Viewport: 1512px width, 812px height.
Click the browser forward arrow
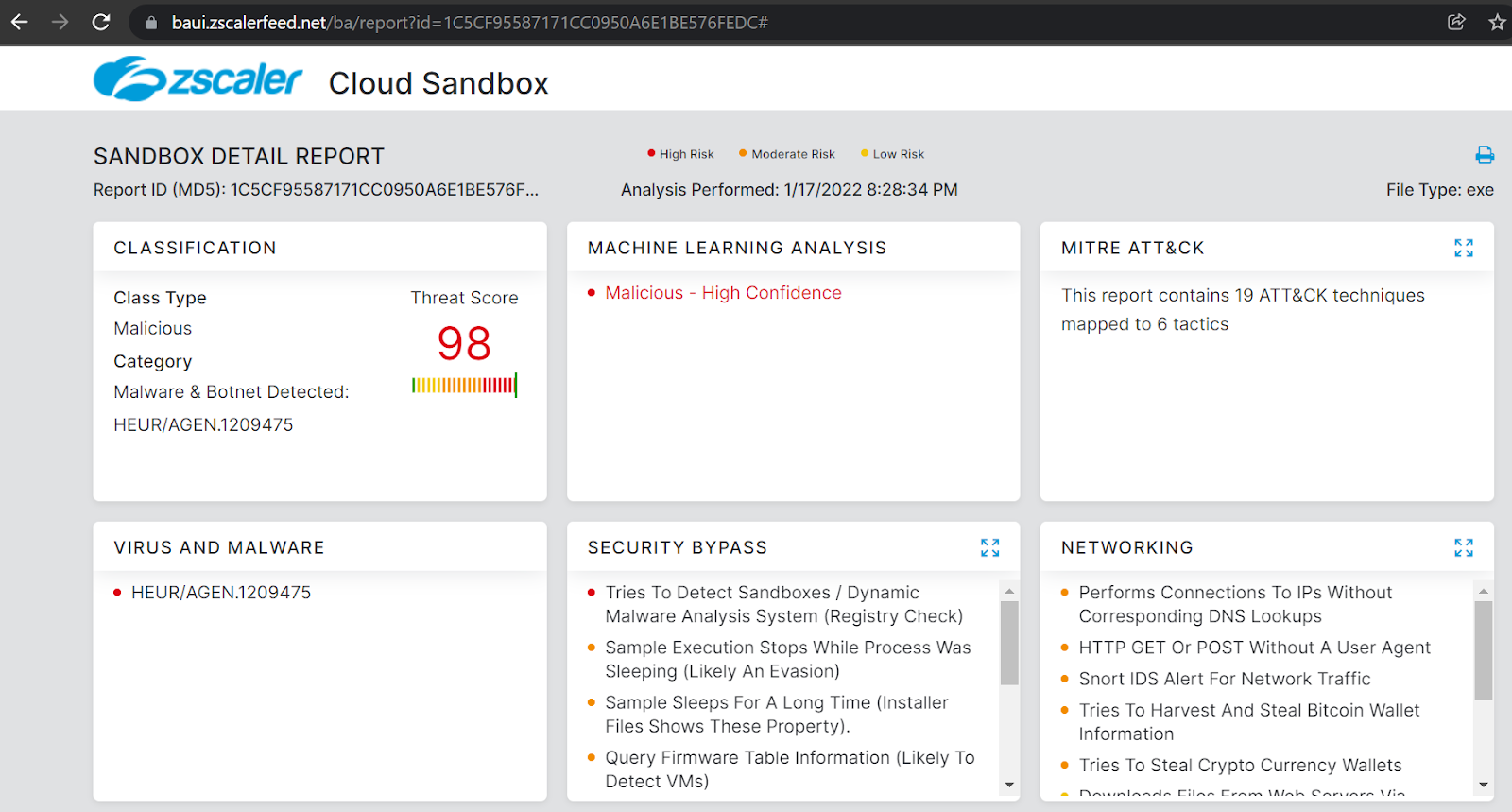[x=60, y=22]
